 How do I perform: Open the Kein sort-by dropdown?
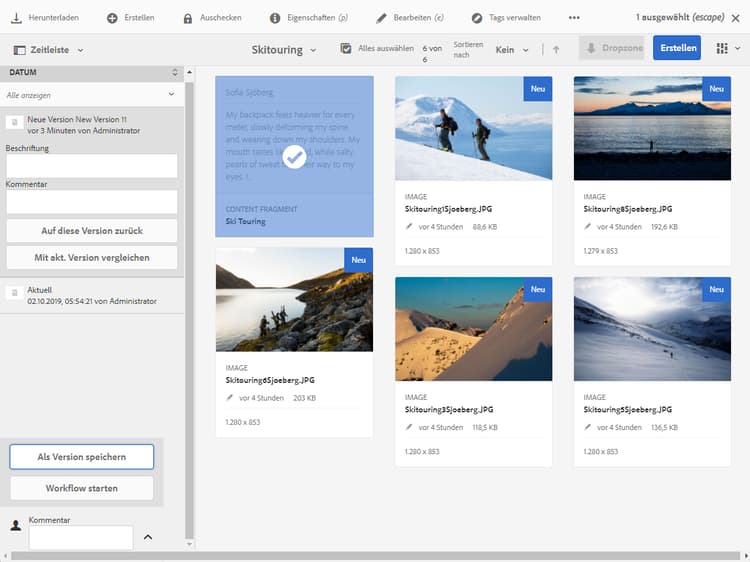pyautogui.click(x=525, y=50)
